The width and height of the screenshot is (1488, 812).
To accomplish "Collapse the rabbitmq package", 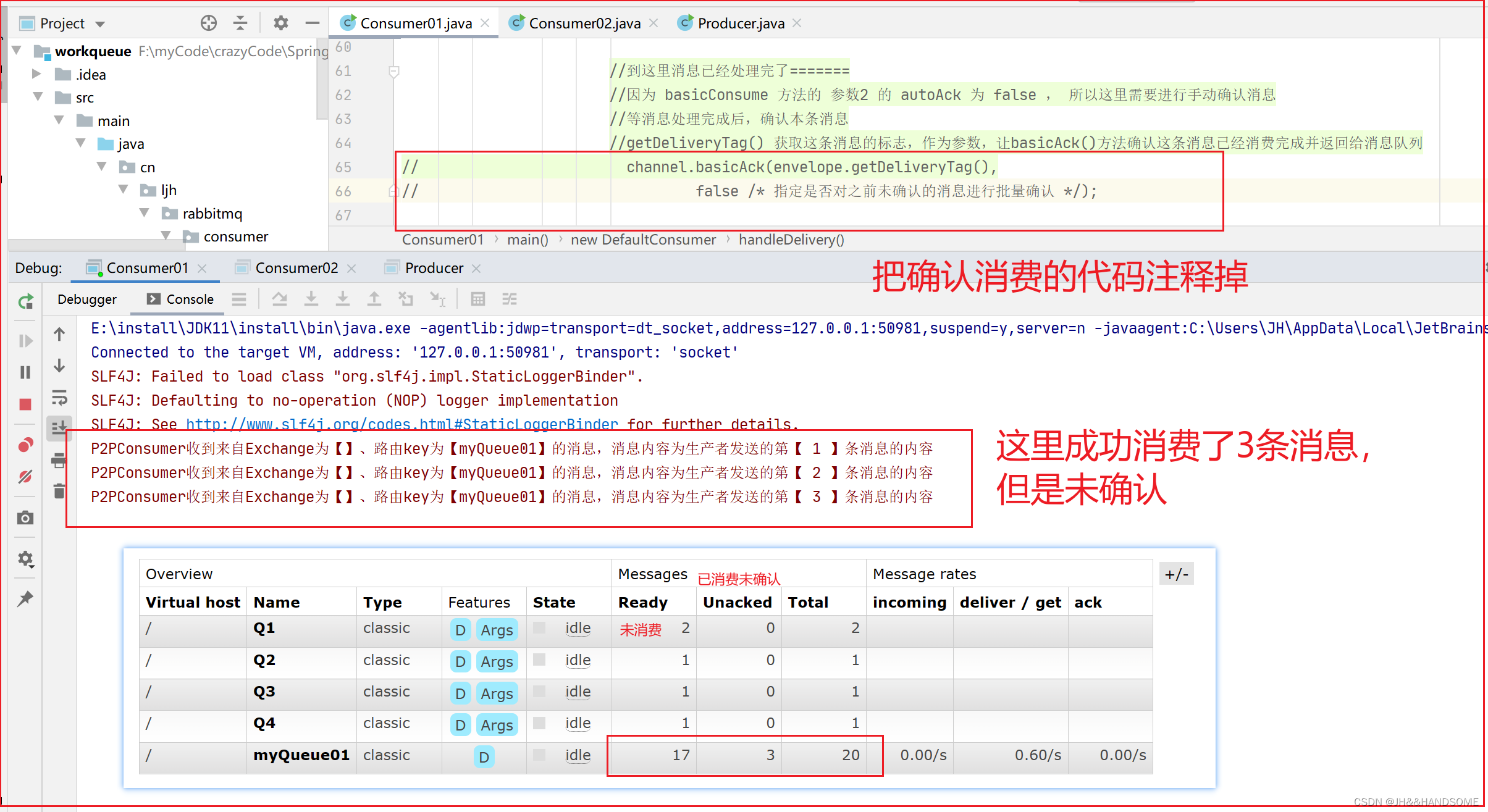I will 145,213.
